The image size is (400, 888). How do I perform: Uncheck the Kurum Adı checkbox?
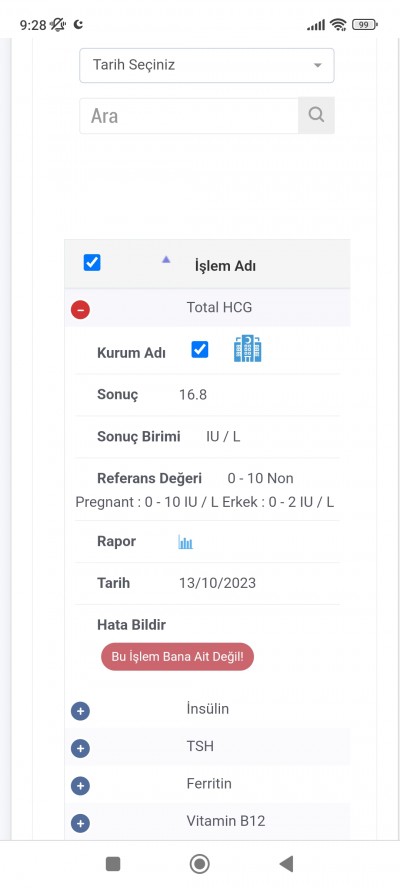coord(200,349)
